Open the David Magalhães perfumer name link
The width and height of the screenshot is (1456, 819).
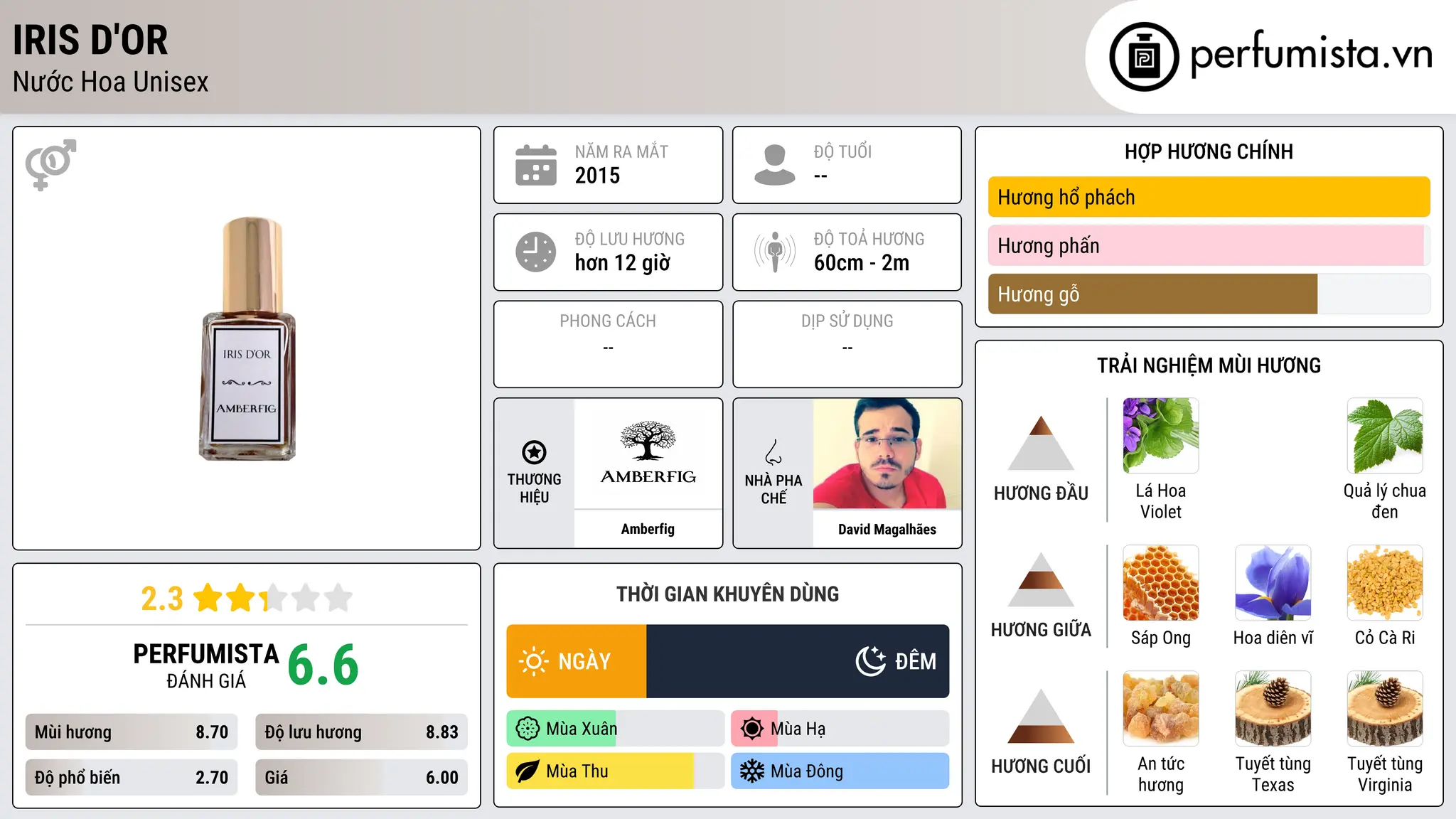887,529
